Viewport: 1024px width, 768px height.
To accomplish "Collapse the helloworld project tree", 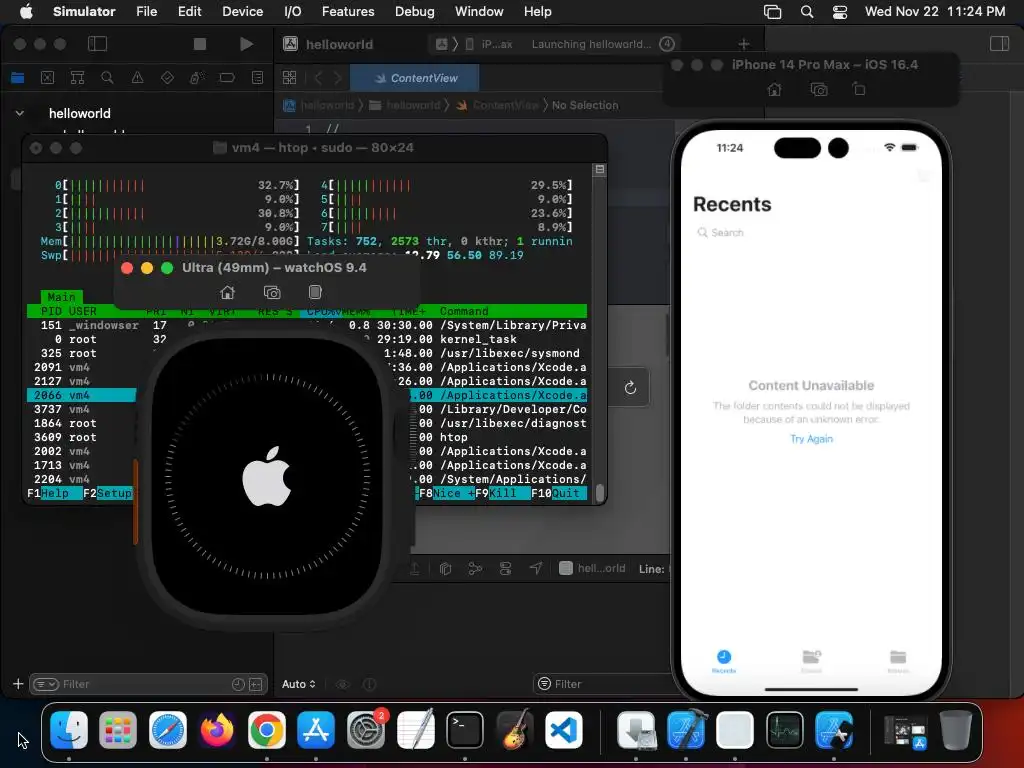I will [20, 113].
